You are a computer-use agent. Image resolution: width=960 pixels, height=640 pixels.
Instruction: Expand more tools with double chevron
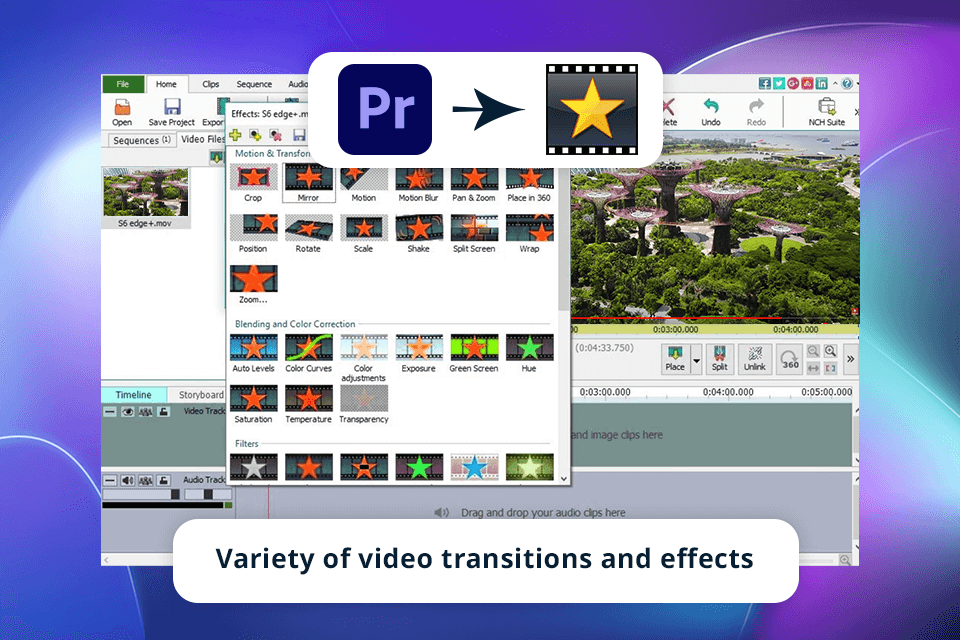pyautogui.click(x=850, y=360)
